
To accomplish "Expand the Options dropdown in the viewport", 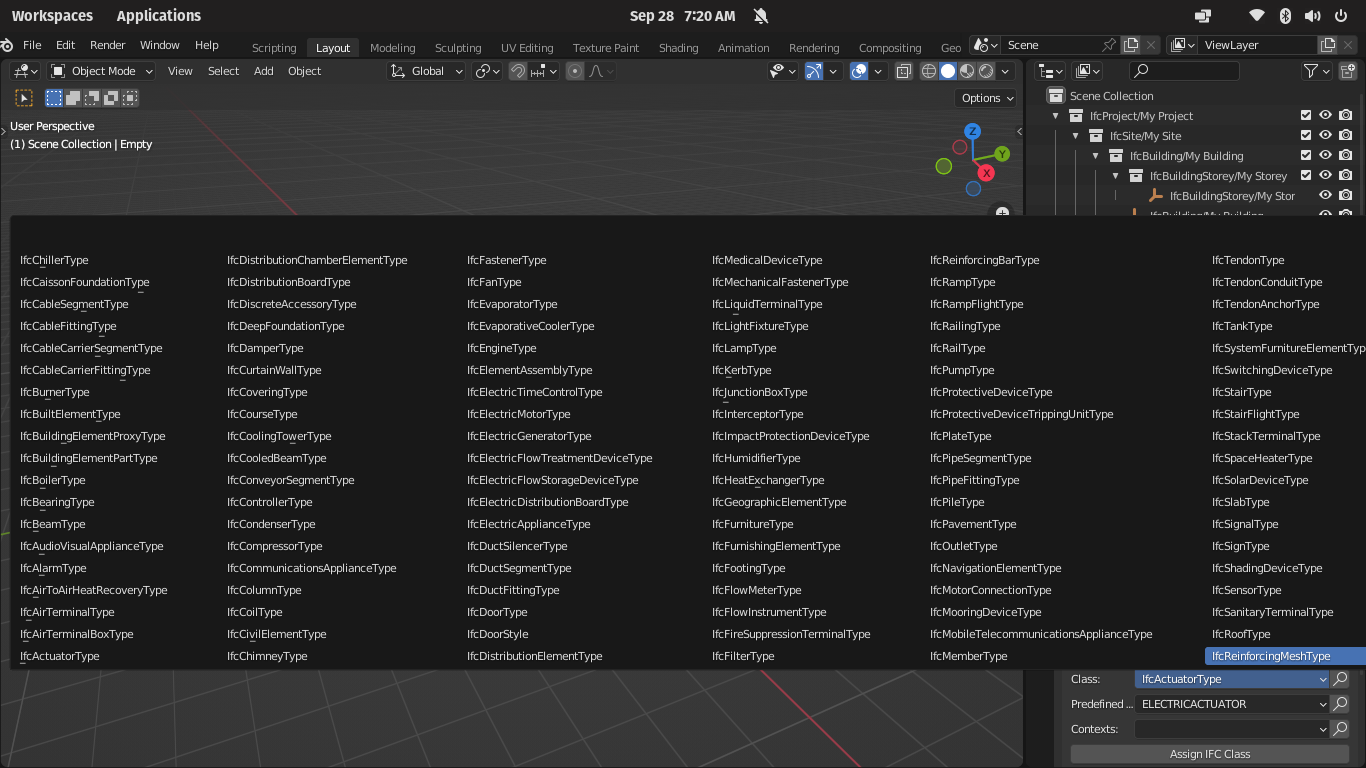I will 985,98.
